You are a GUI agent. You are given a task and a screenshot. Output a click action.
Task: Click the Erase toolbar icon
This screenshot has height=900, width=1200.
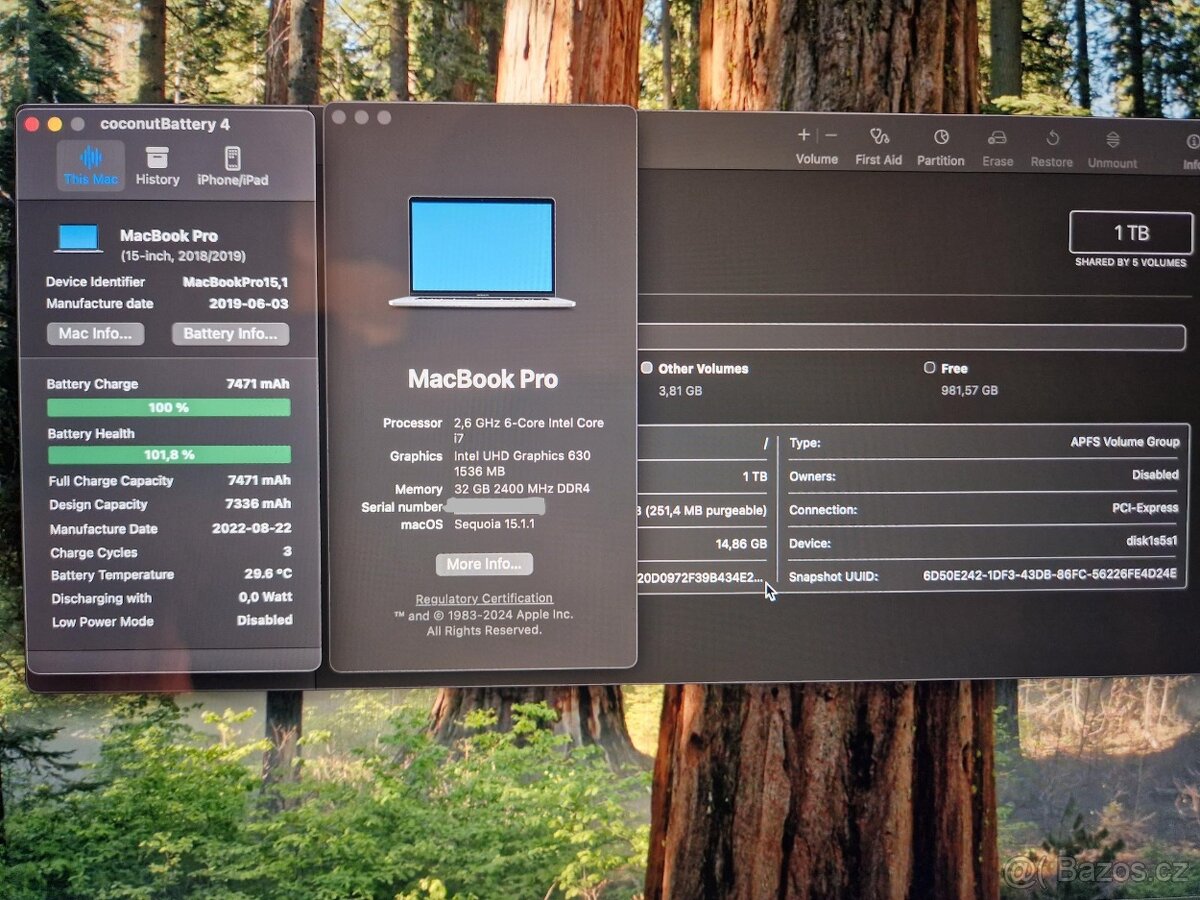(997, 147)
